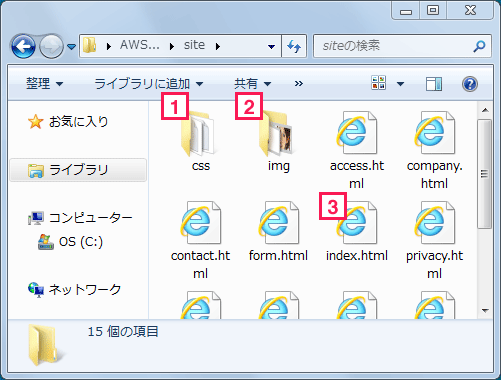Click the コンピューター icon in sidebar
Screen dimensions: 501x380
pos(36,218)
